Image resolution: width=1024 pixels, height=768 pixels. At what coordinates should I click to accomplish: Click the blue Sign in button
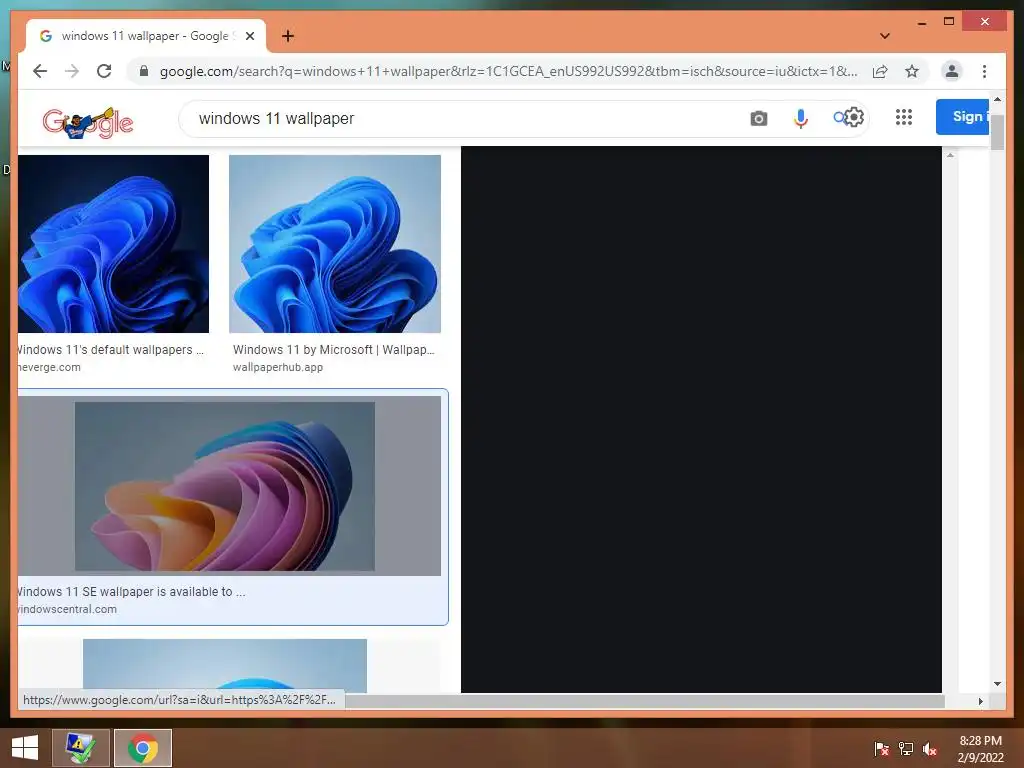[x=962, y=117]
